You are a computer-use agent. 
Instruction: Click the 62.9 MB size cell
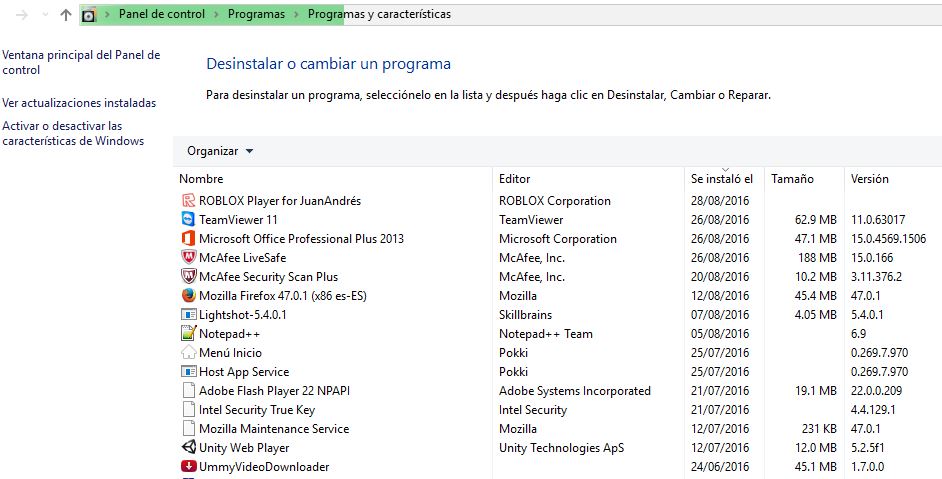(815, 219)
